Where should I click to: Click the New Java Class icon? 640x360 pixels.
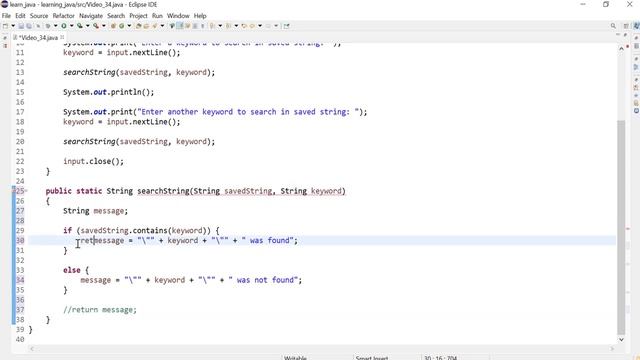point(121,26)
